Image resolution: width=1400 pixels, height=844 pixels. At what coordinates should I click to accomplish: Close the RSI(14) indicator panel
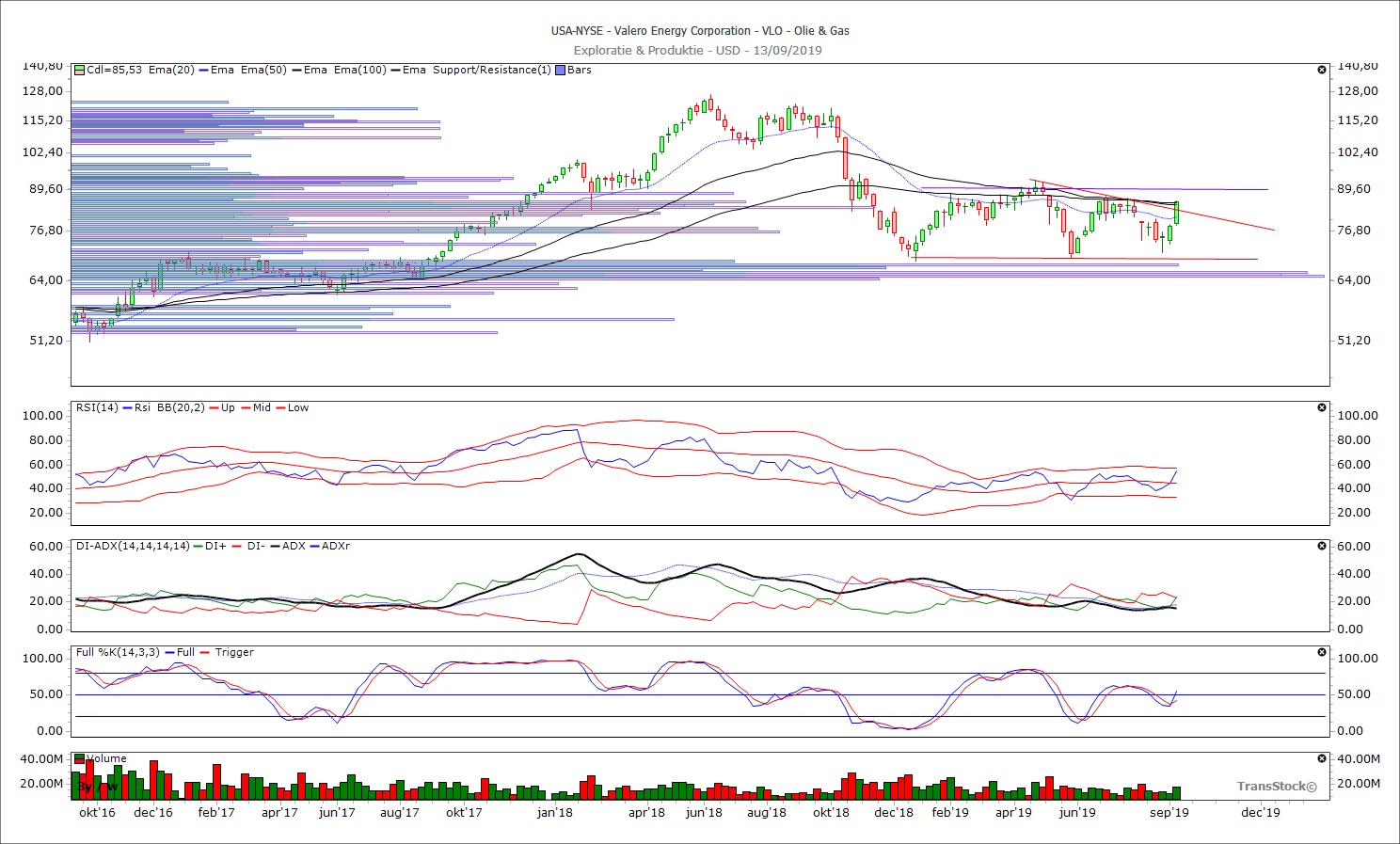(1322, 407)
